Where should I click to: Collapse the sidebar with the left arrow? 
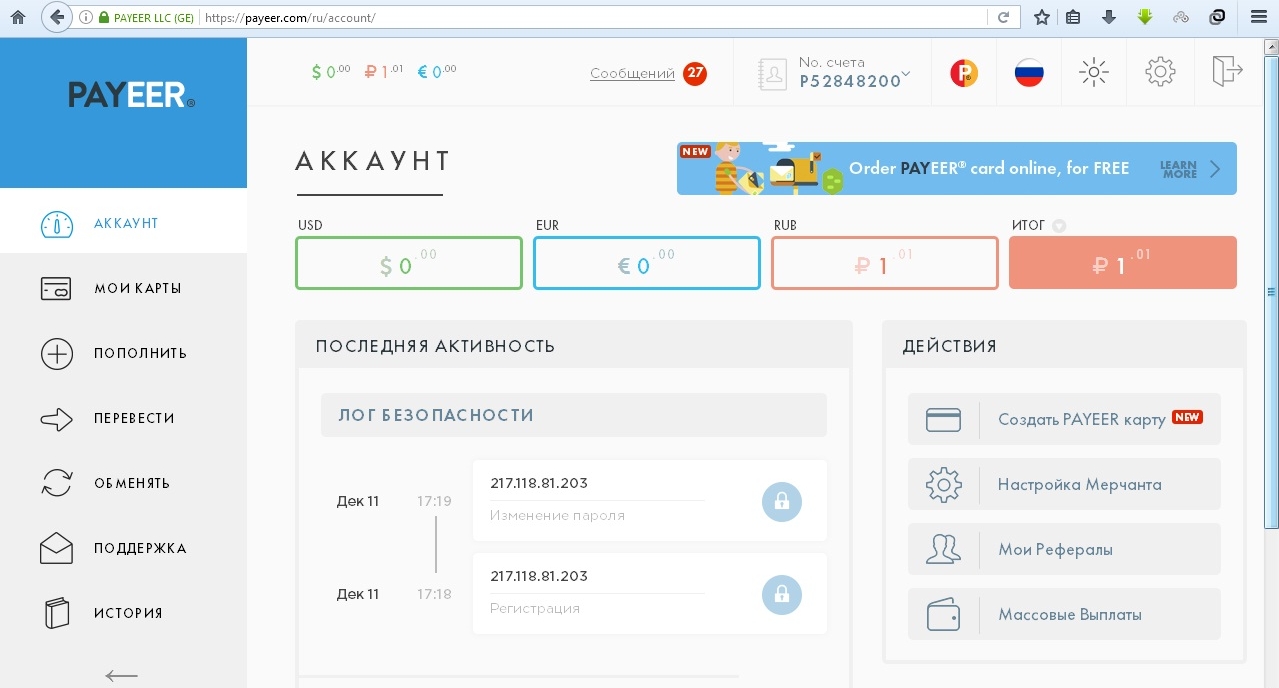pyautogui.click(x=121, y=675)
